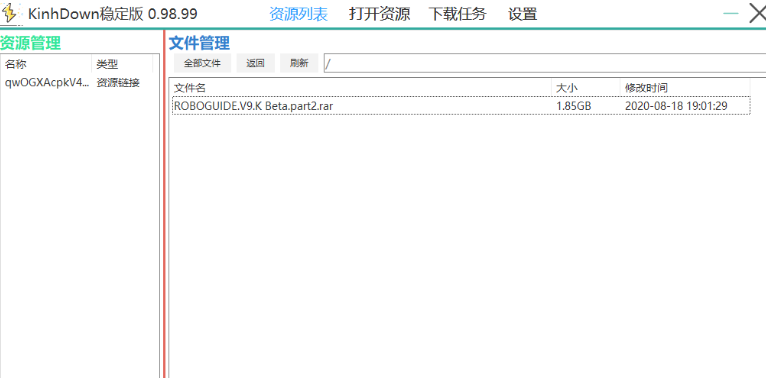The width and height of the screenshot is (770, 378).
Task: Open the 打开资源 tab
Action: pyautogui.click(x=380, y=14)
